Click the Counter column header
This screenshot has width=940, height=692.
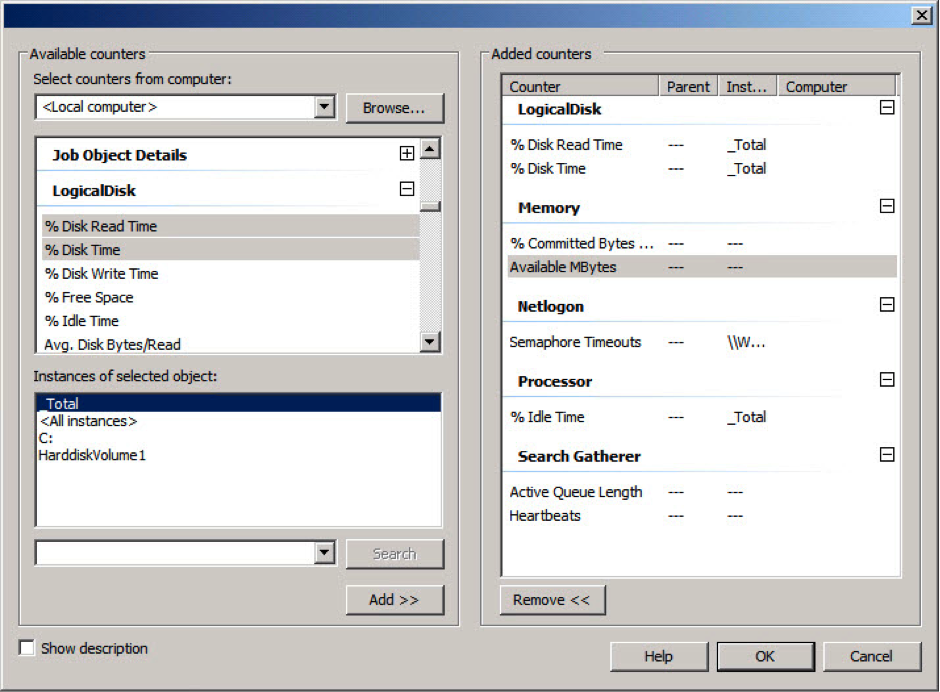(x=580, y=87)
